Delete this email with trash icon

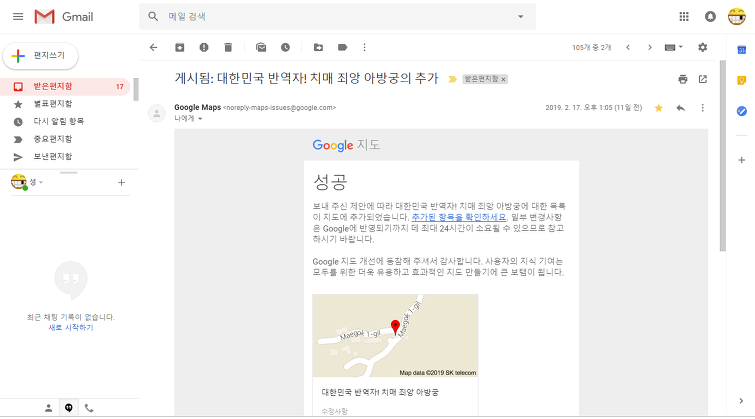pos(228,47)
